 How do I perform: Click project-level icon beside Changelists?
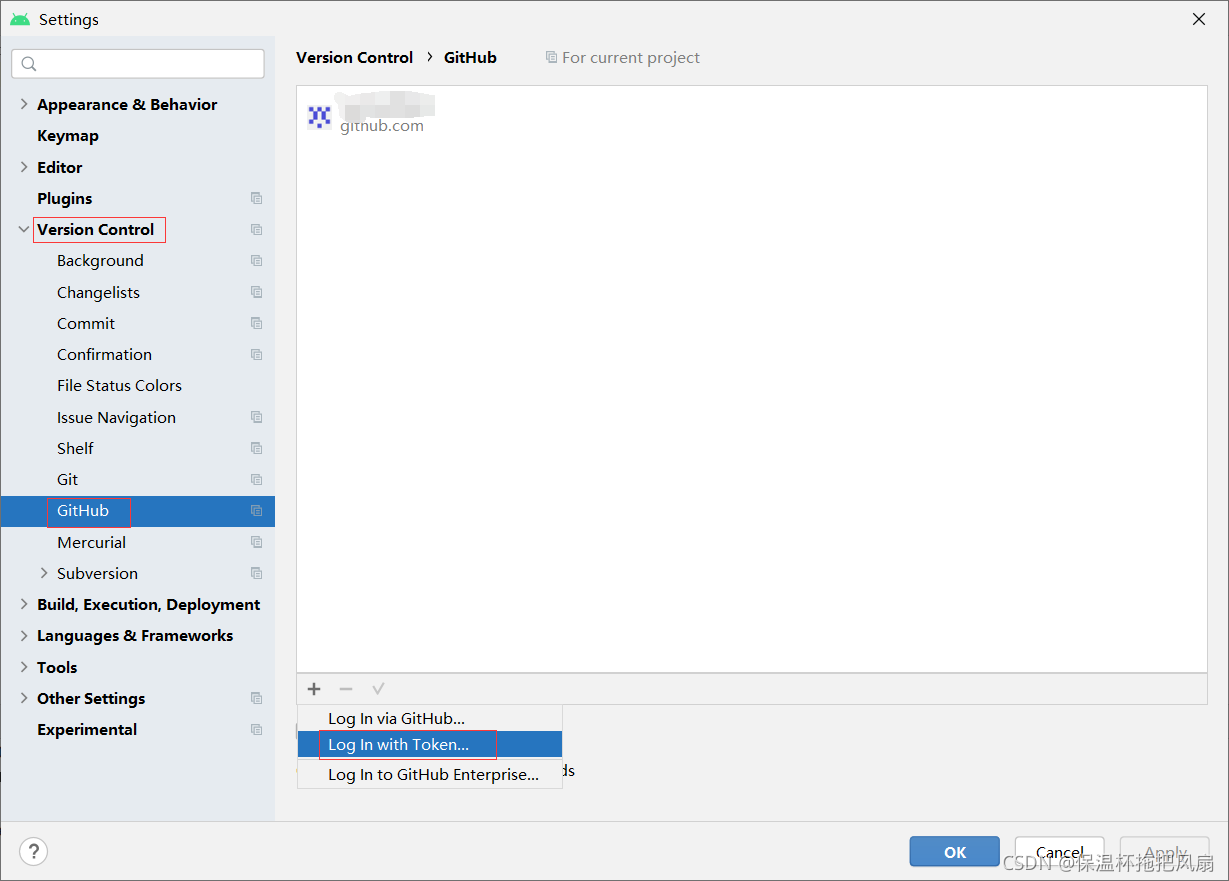[257, 292]
